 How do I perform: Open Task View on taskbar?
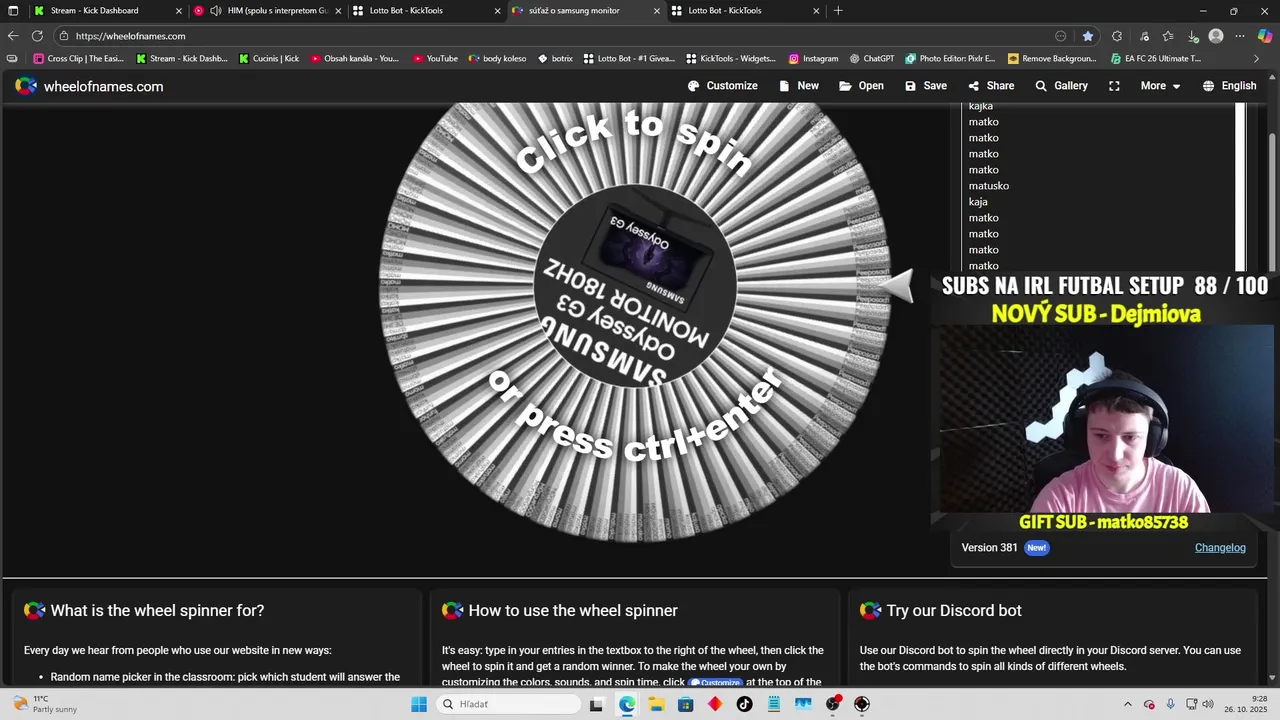(597, 704)
